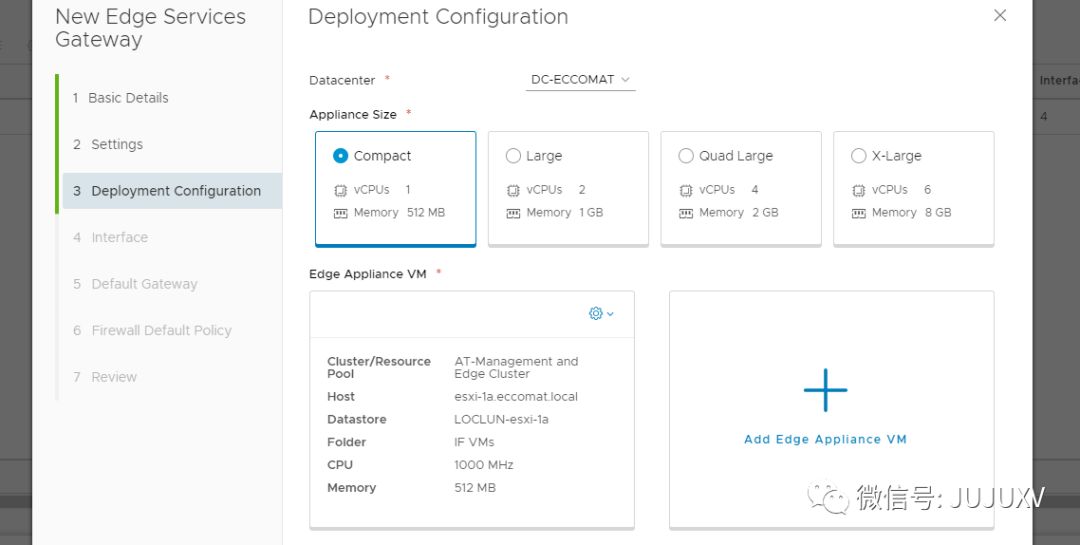This screenshot has height=545, width=1080.
Task: Click the vCPUs icon in Quad Large card
Action: 686,190
